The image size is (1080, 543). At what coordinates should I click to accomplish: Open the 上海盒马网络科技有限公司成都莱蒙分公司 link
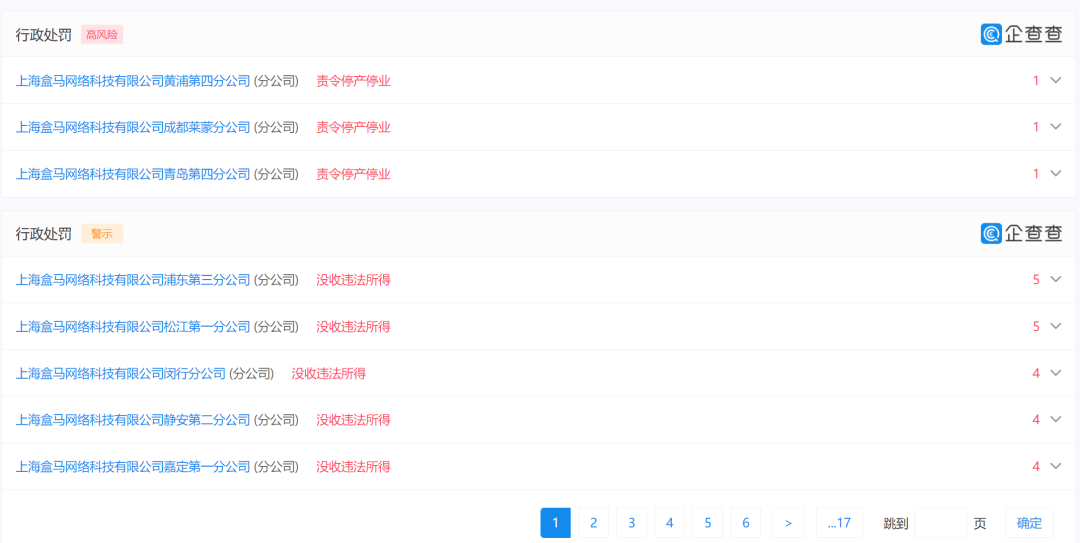(x=133, y=128)
